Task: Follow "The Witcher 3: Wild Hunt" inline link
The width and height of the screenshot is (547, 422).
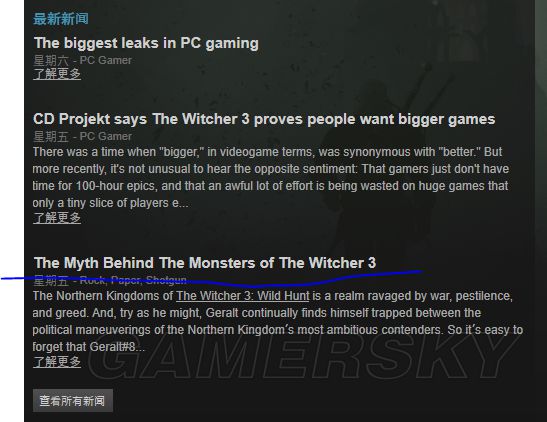Action: click(x=243, y=296)
